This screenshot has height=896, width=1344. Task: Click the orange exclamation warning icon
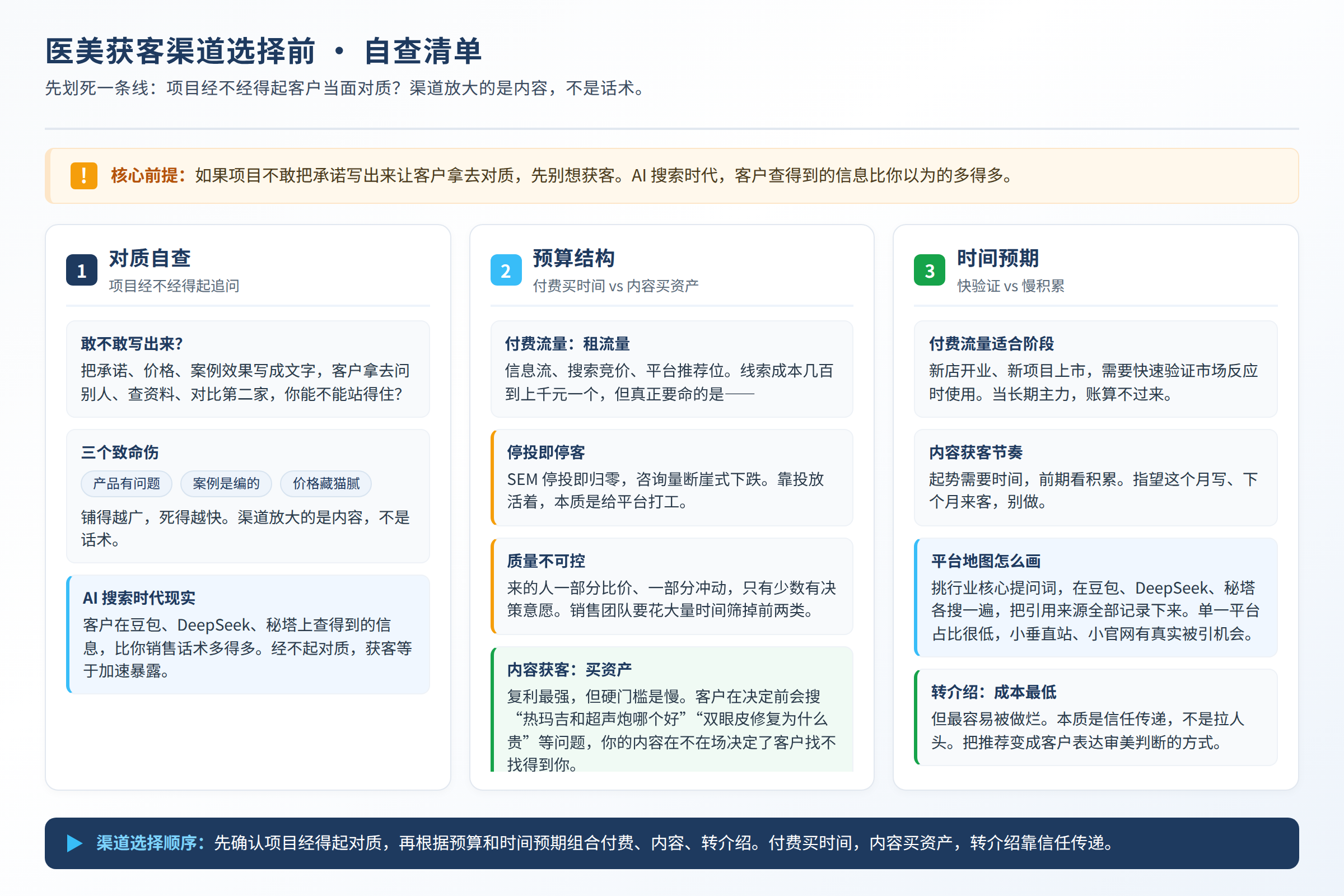click(x=83, y=175)
